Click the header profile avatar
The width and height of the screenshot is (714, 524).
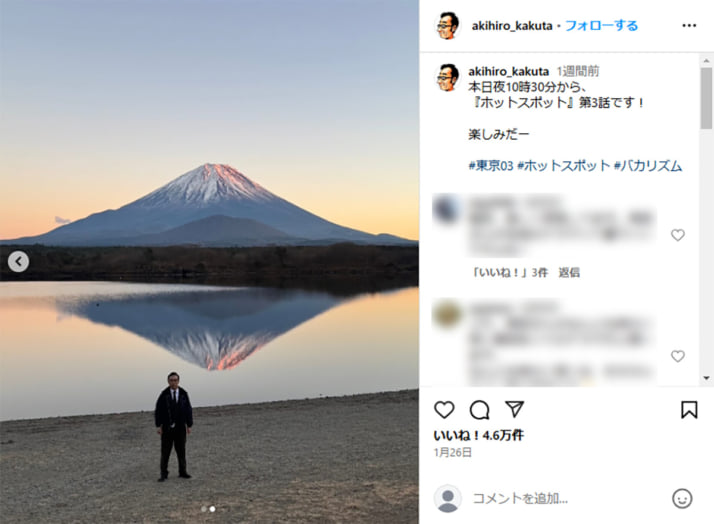(448, 25)
